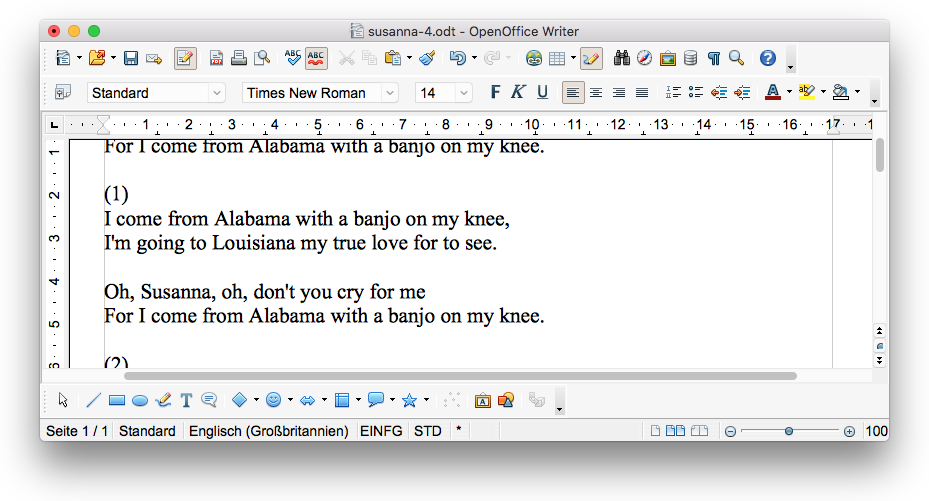This screenshot has height=501, width=929.
Task: Insert Table grid icon
Action: (557, 58)
